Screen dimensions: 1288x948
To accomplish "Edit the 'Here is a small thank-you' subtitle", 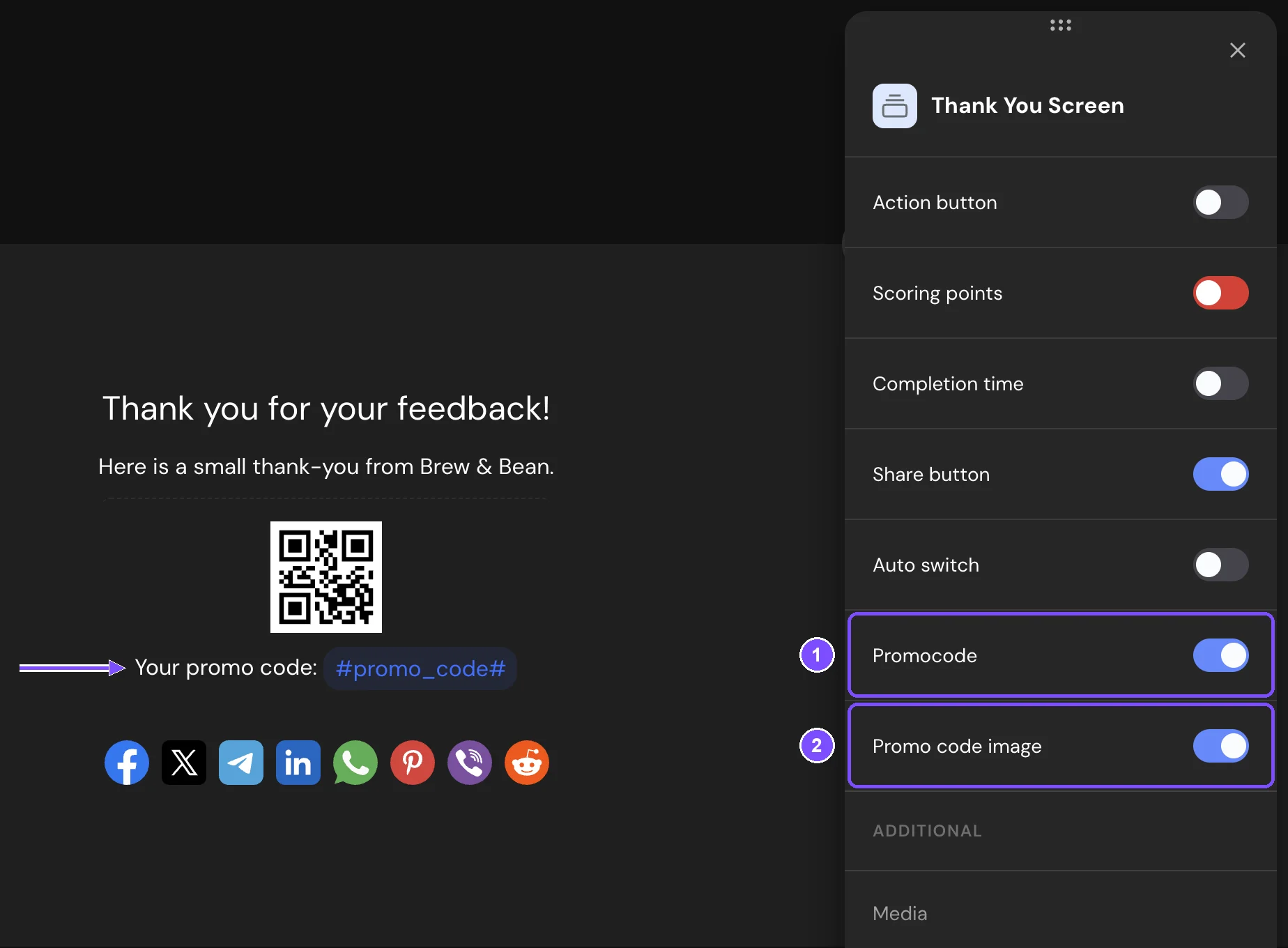I will click(326, 466).
